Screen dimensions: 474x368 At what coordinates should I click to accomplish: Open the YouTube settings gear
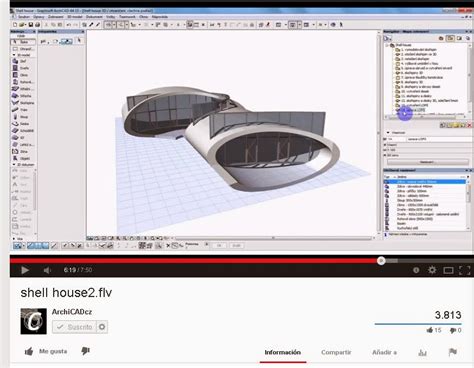[432, 270]
